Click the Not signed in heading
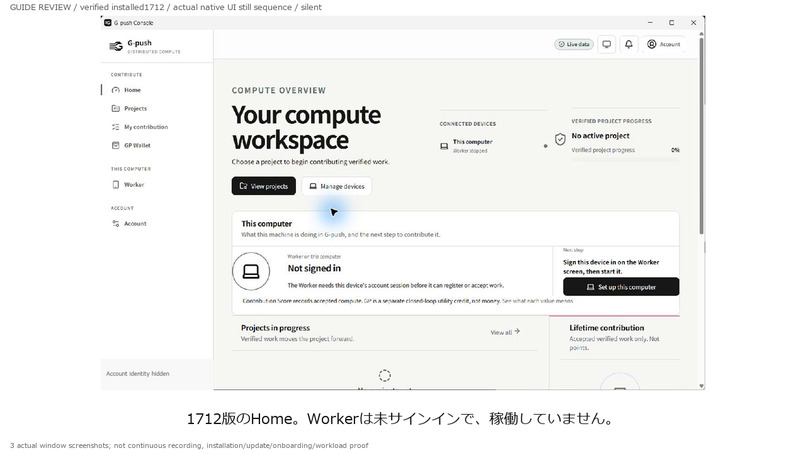 pos(314,268)
